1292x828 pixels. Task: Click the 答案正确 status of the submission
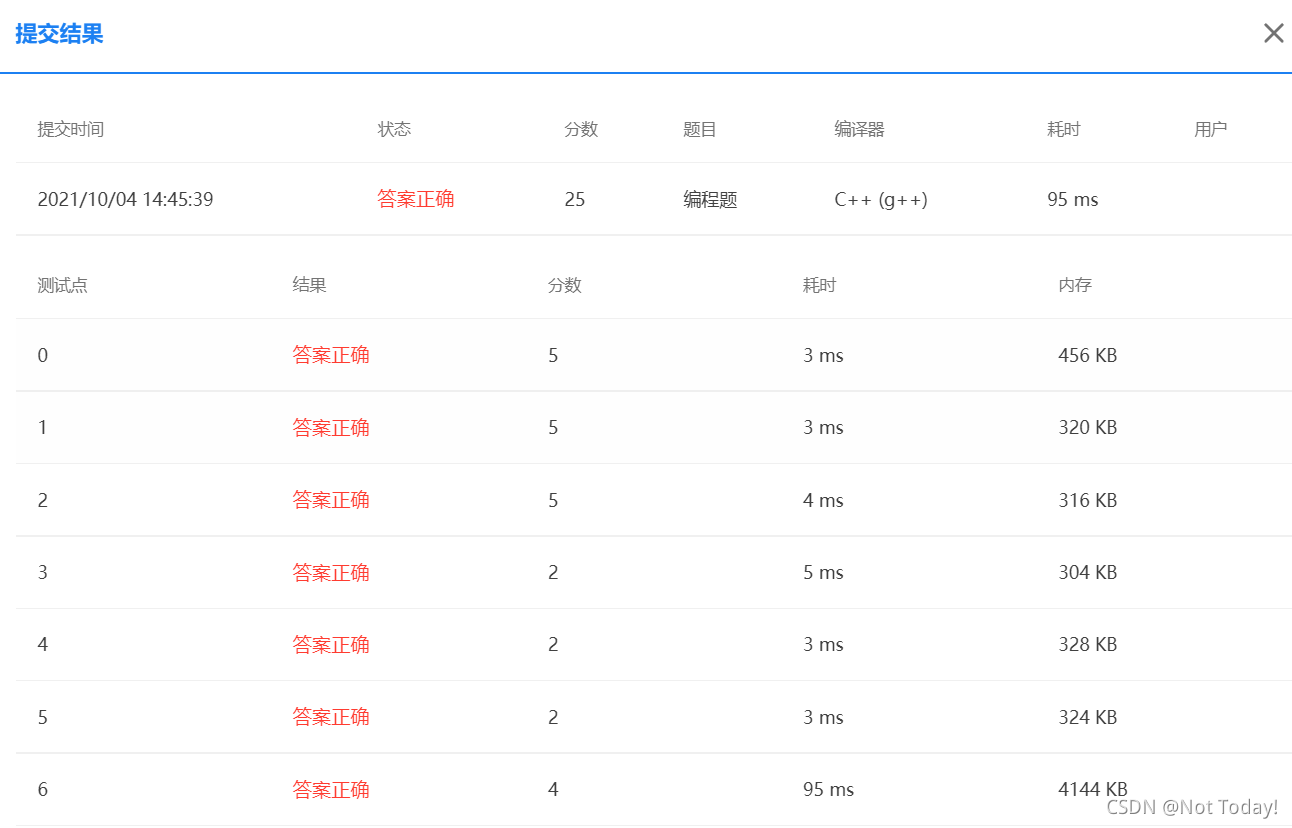pos(416,199)
